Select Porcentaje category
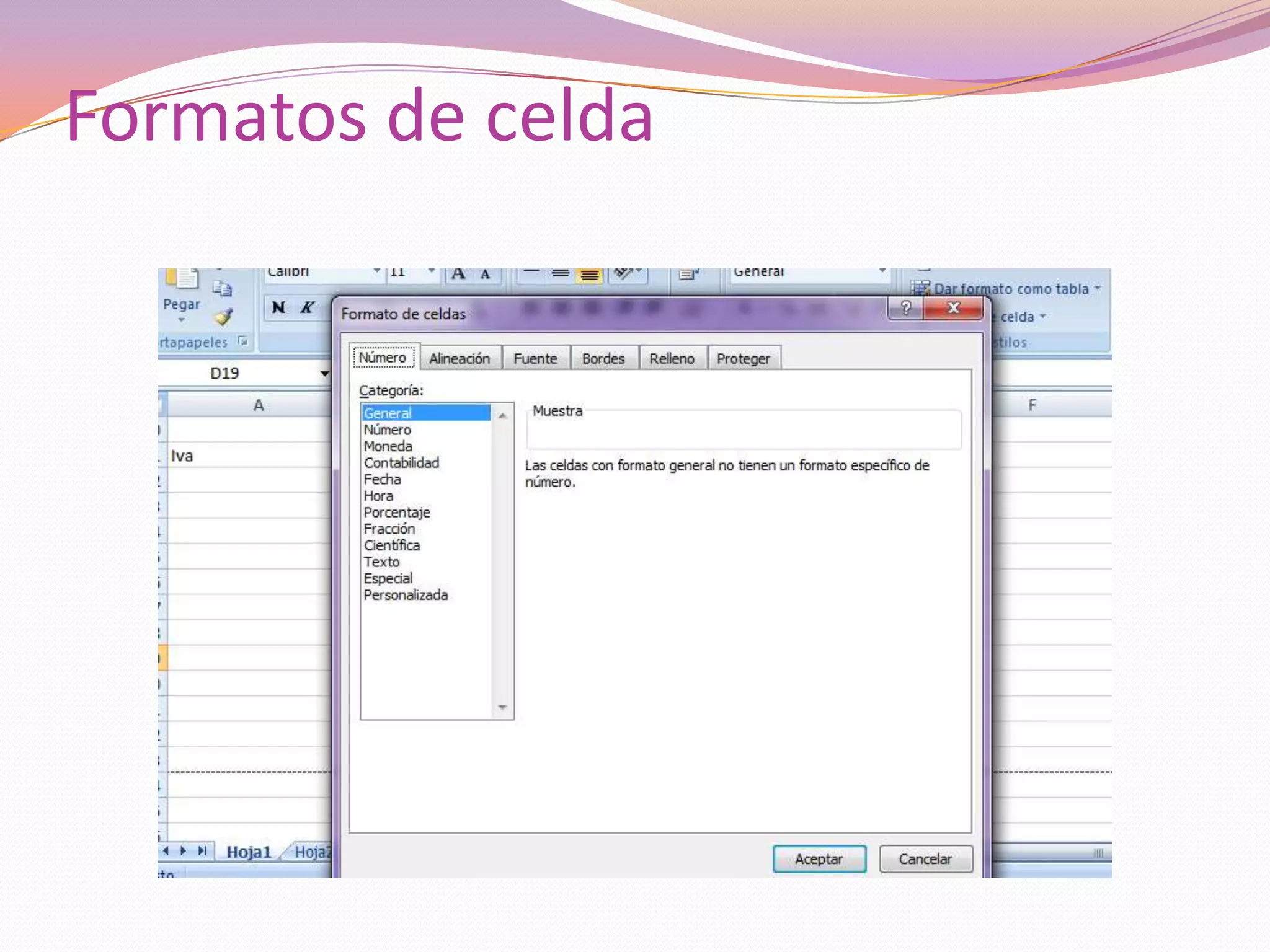Screen dimensions: 1270x952 (x=426, y=513)
